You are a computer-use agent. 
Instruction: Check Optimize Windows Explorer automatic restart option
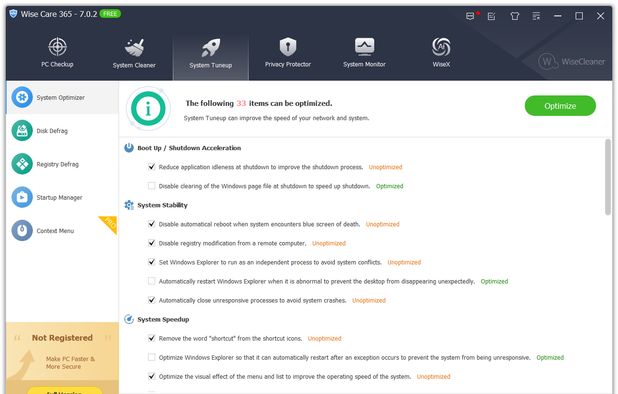(x=151, y=357)
